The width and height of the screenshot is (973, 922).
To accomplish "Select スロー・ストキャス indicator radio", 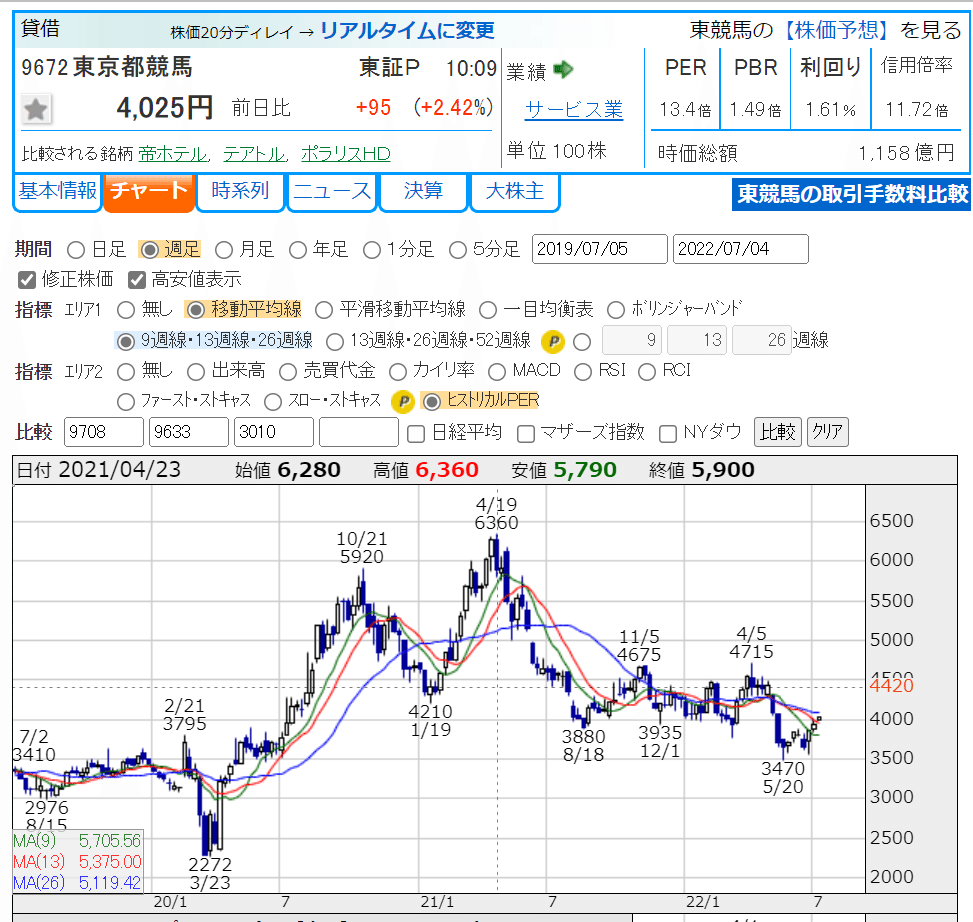I will 273,401.
